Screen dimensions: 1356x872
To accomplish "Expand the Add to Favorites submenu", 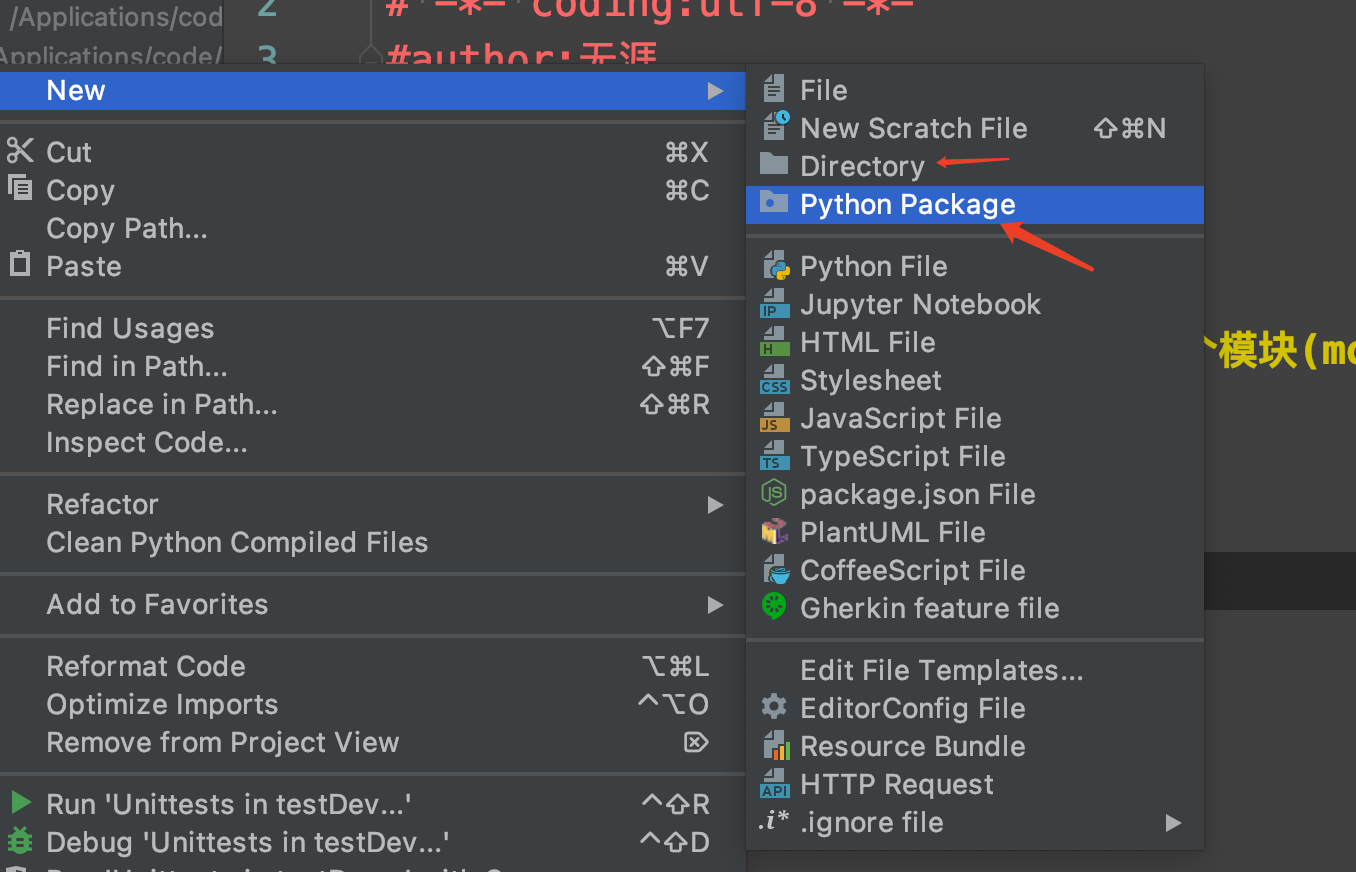I will point(715,605).
